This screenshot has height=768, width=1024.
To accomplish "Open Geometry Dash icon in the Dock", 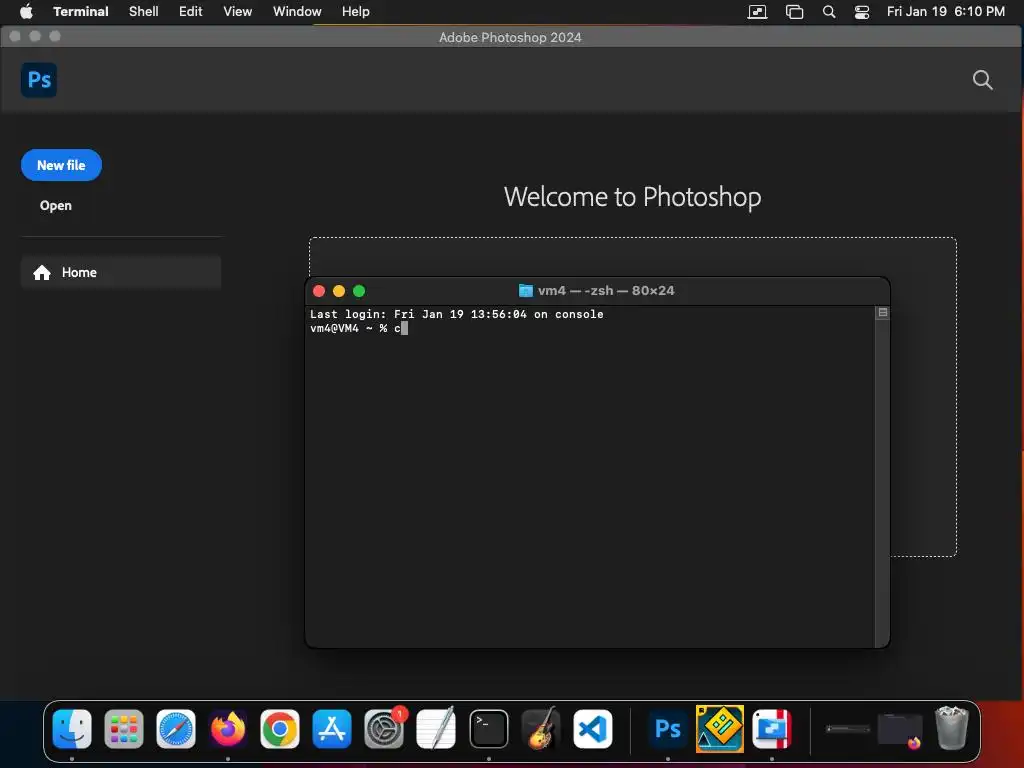I will pos(720,729).
